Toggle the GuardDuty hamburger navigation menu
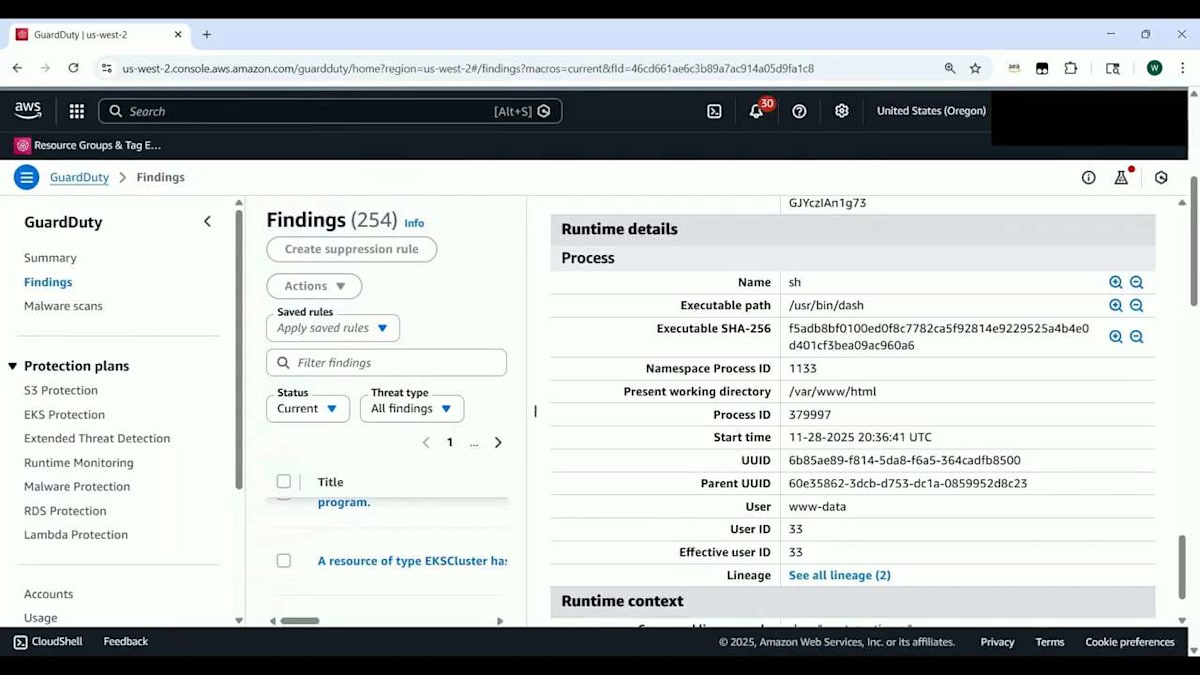This screenshot has height=675, width=1200. [27, 177]
